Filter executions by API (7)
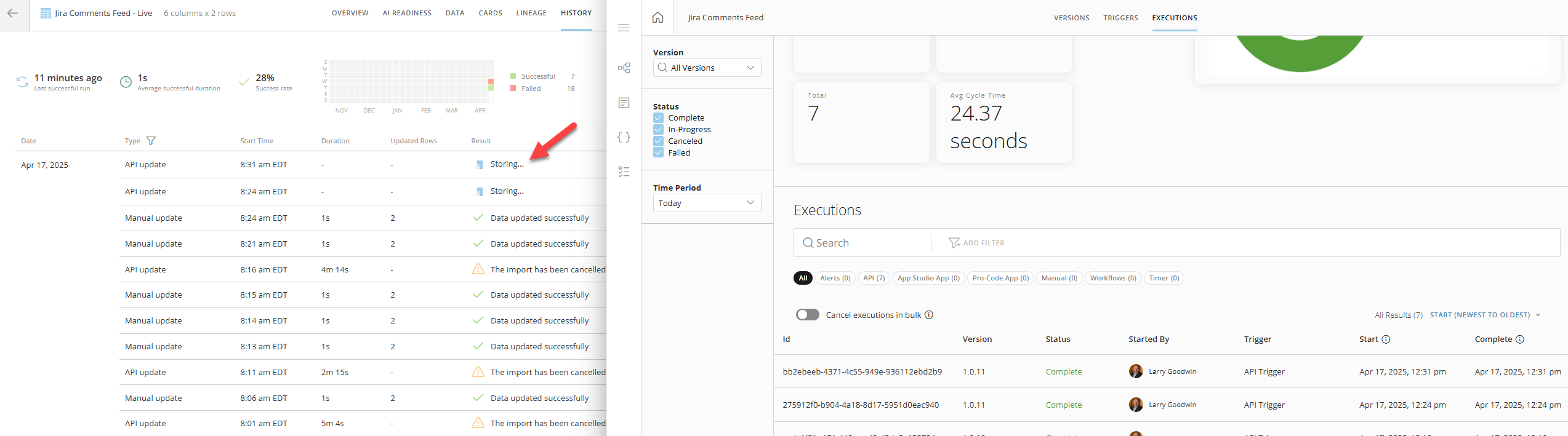Image resolution: width=1568 pixels, height=436 pixels. click(874, 278)
